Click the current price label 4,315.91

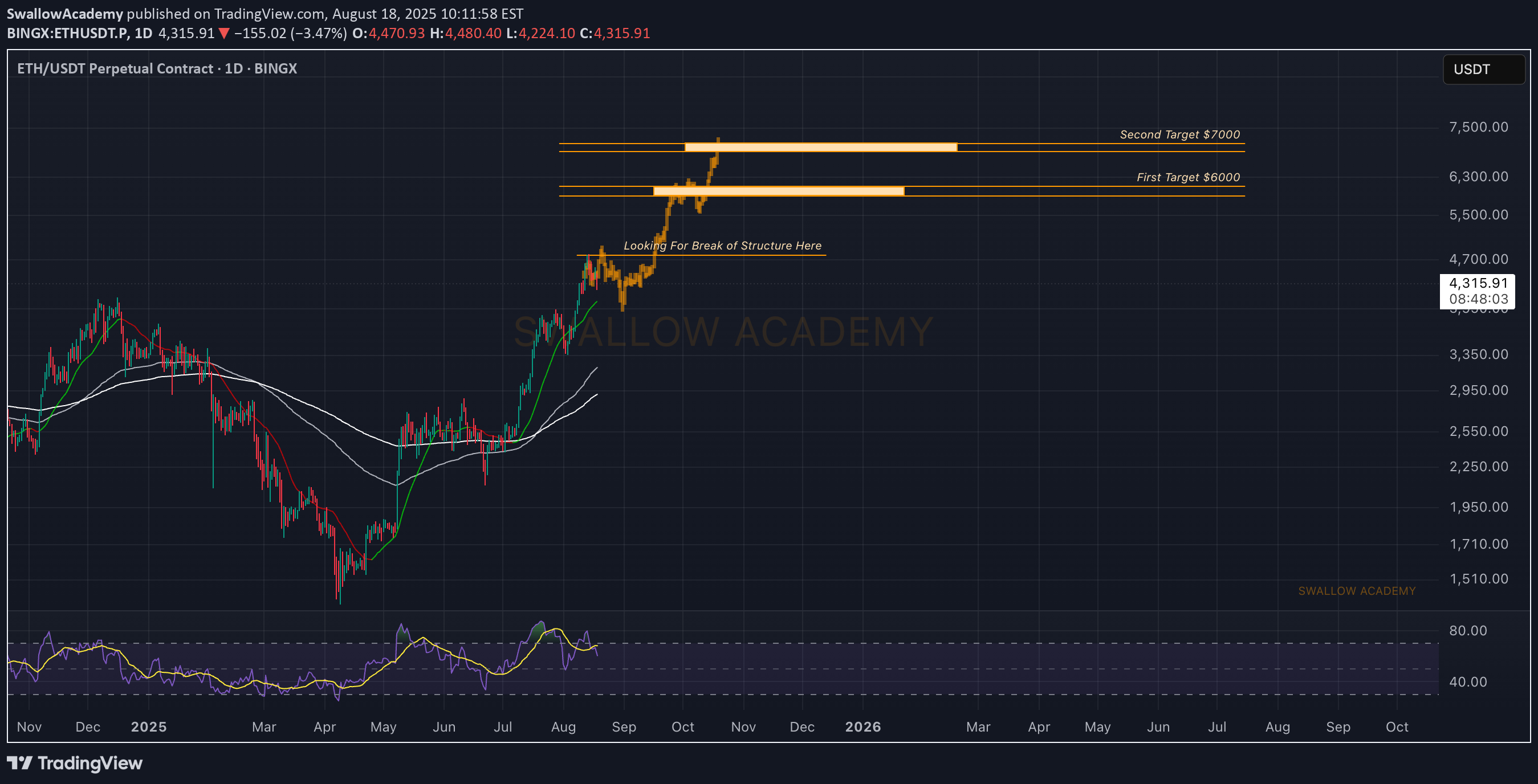pos(1478,283)
